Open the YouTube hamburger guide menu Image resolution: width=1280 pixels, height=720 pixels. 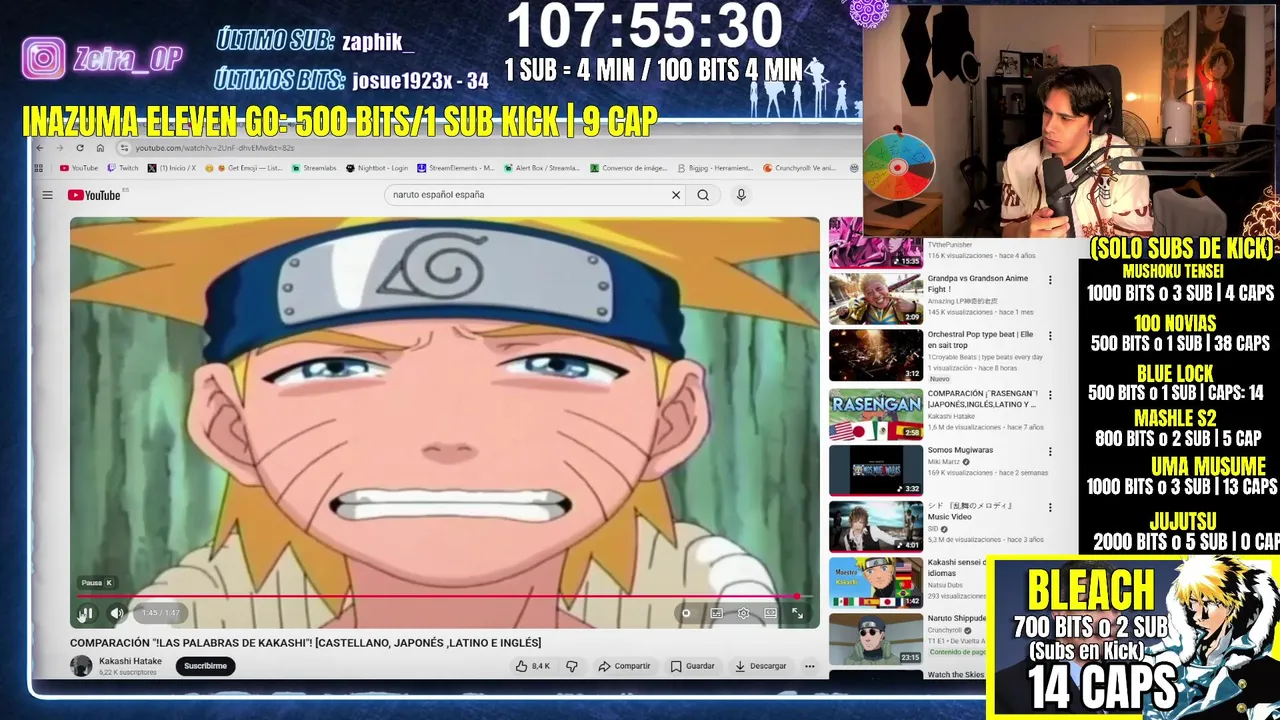tap(47, 195)
